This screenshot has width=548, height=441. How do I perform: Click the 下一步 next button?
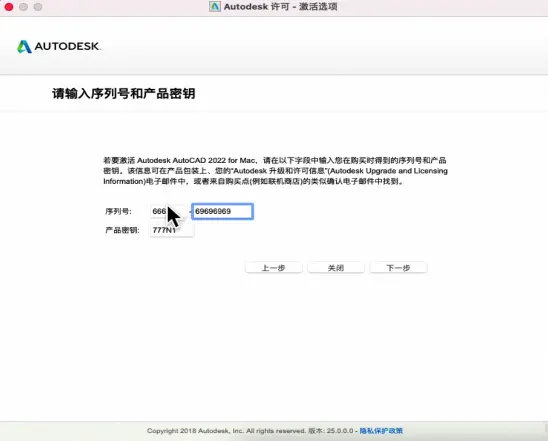coord(398,268)
